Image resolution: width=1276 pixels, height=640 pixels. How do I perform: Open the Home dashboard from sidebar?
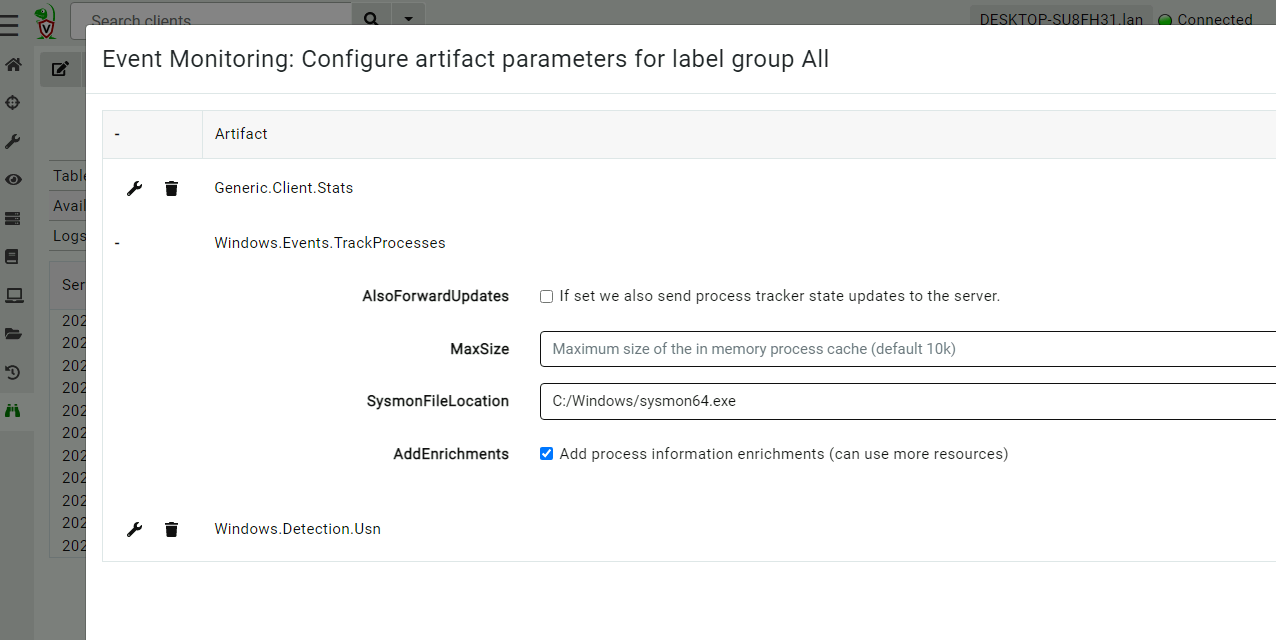13,65
